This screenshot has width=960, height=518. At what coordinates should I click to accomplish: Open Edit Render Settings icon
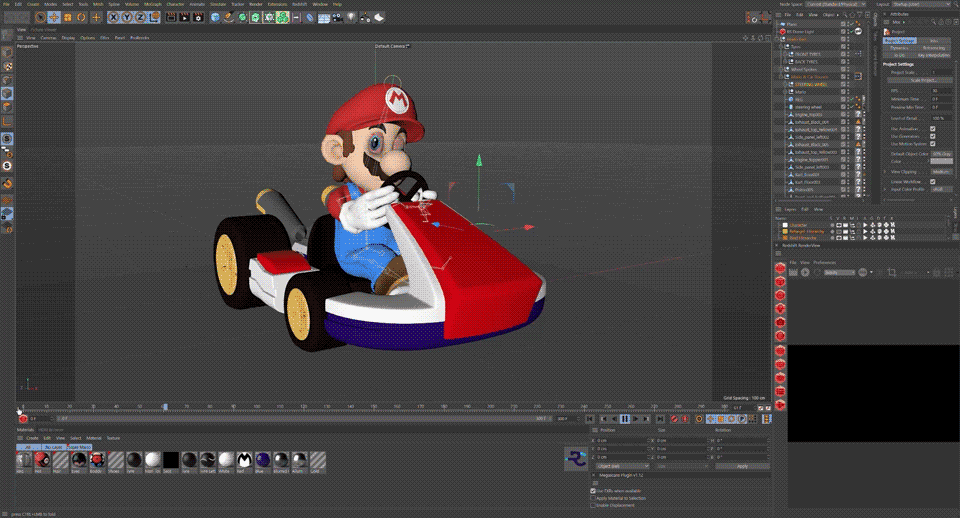[198, 17]
